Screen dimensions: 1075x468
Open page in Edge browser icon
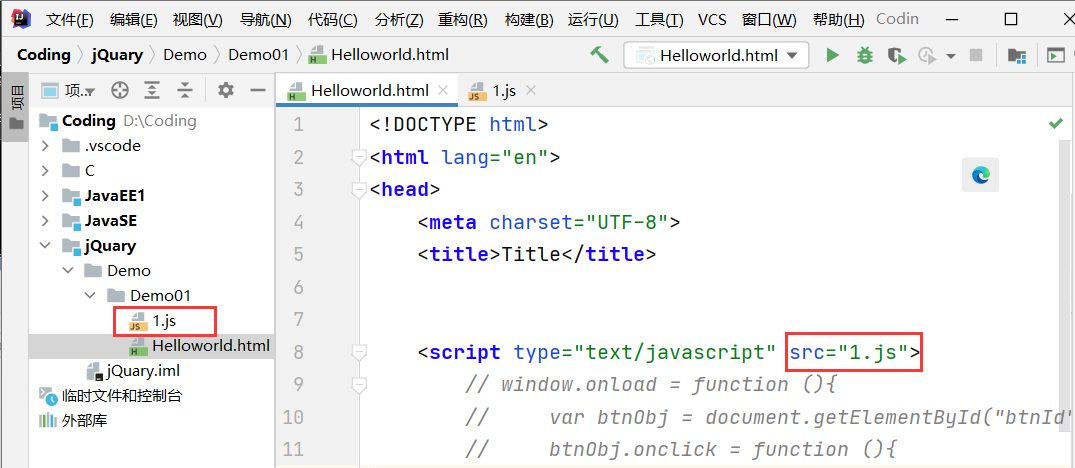tap(980, 175)
